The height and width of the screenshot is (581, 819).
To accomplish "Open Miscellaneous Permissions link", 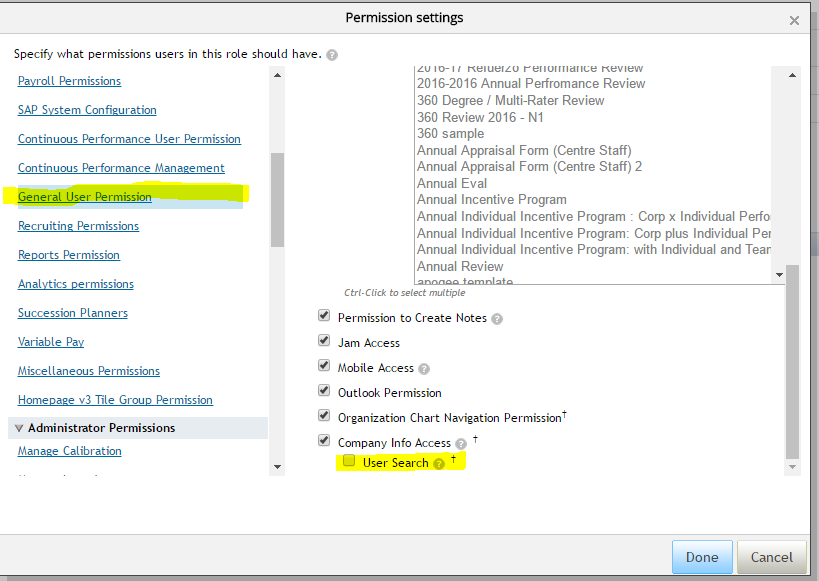I will (x=89, y=371).
